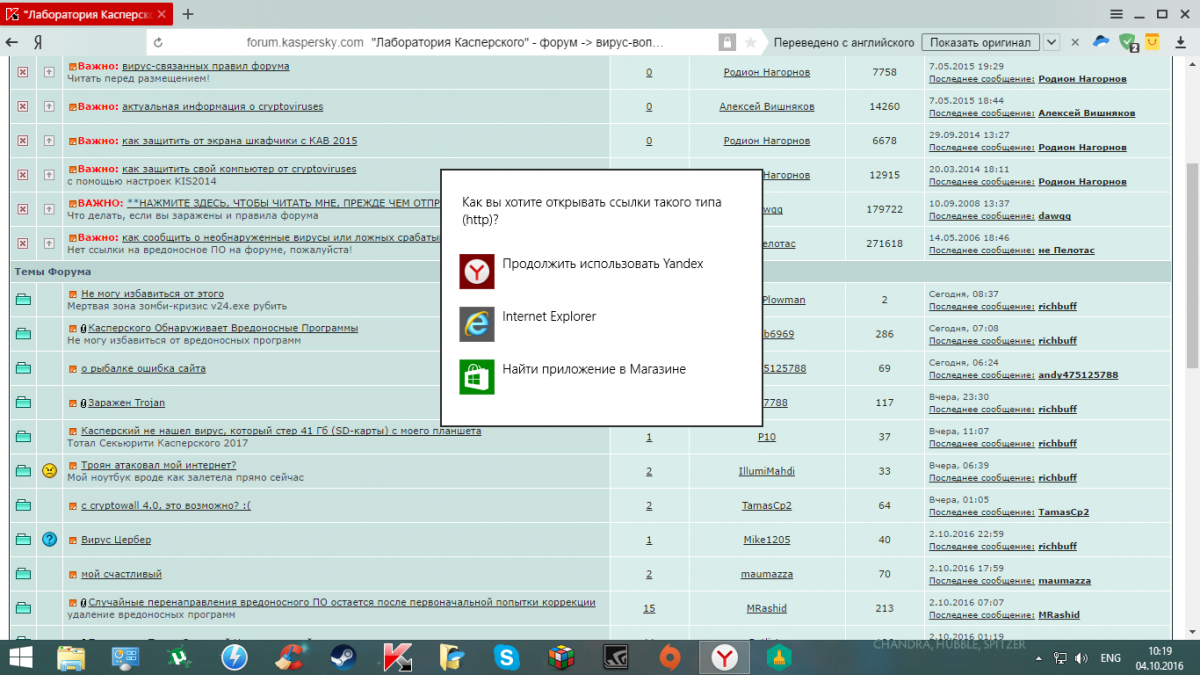
Task: Open the Kaspersky shield extension icon
Action: pyautogui.click(x=1128, y=42)
